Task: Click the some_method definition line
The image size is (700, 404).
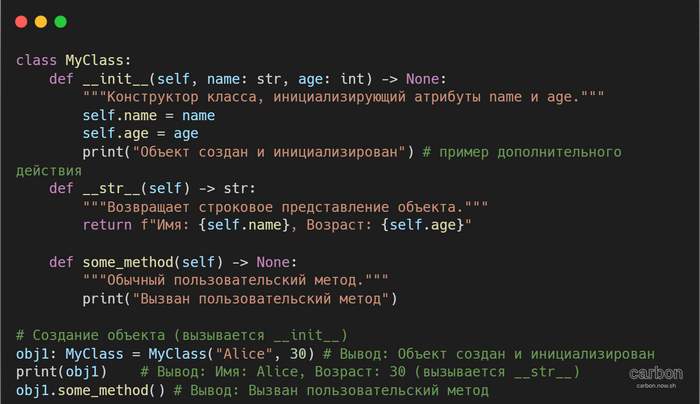Action: tap(160, 262)
